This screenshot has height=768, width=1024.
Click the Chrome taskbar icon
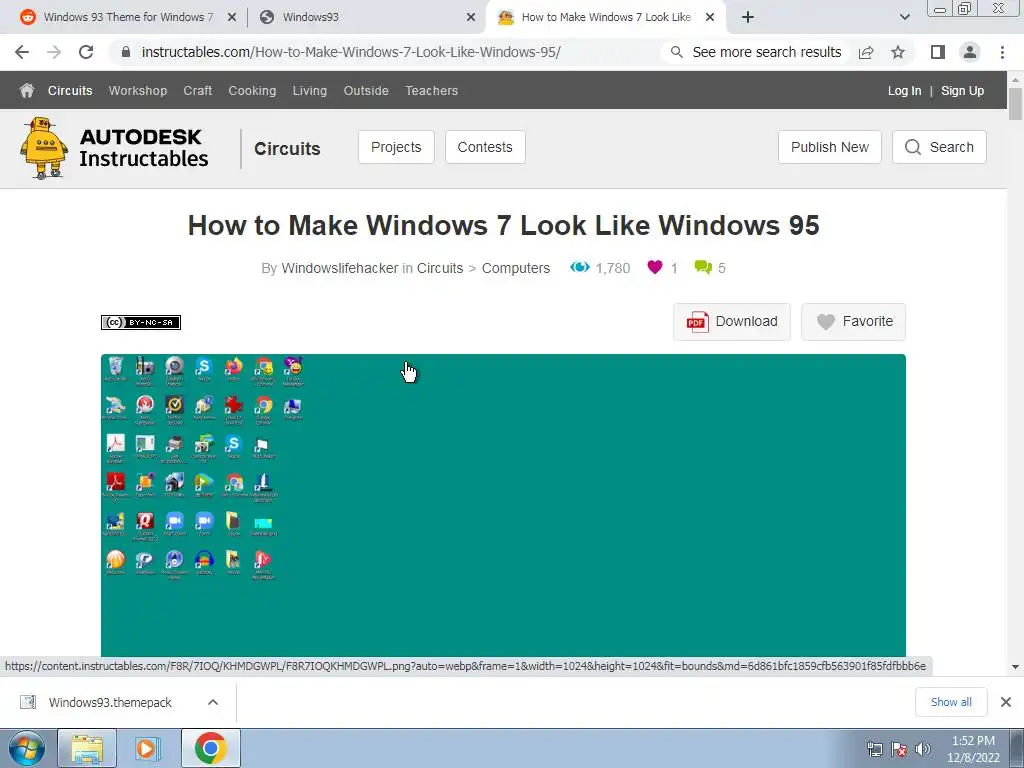tap(210, 748)
